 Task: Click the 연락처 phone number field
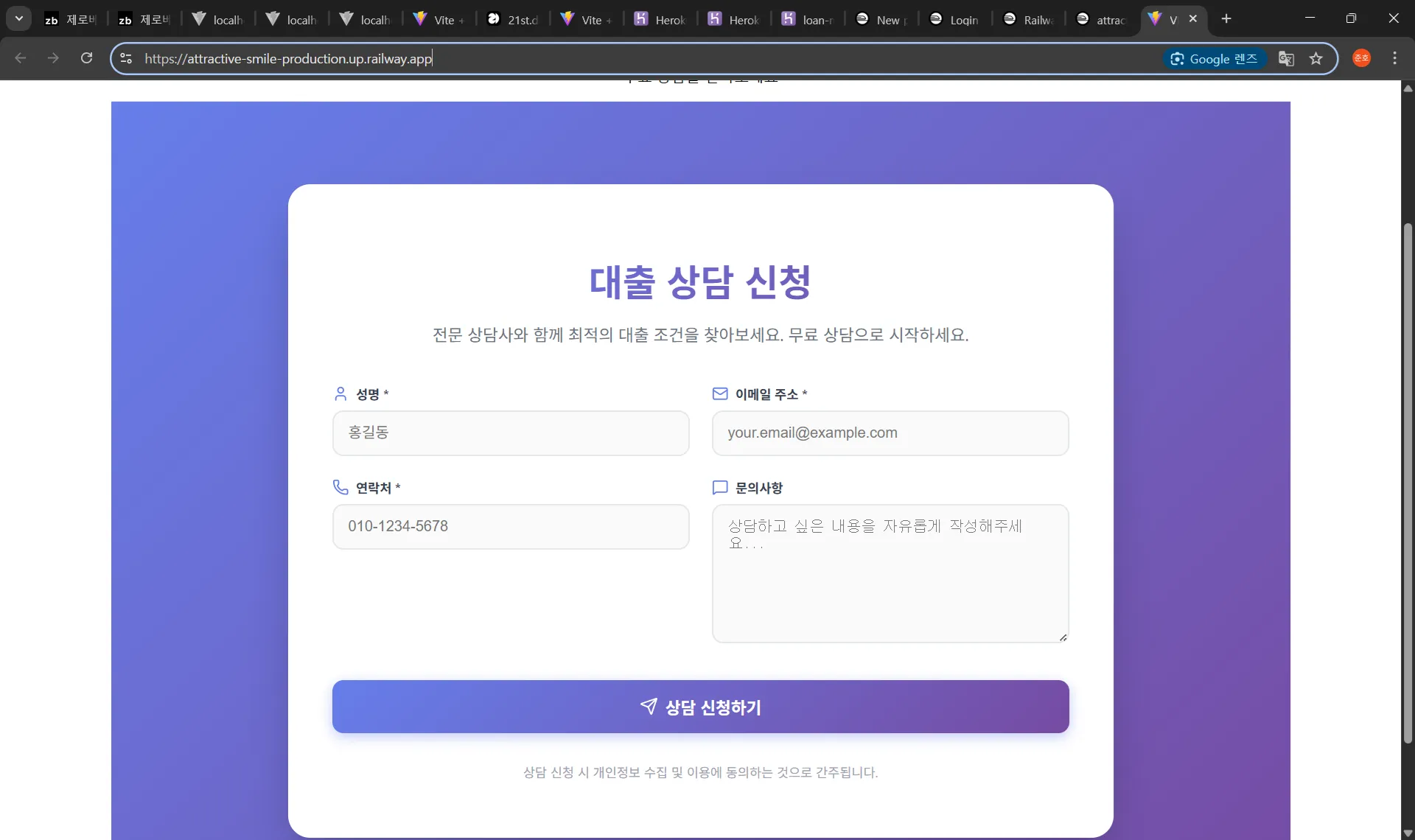(x=511, y=527)
